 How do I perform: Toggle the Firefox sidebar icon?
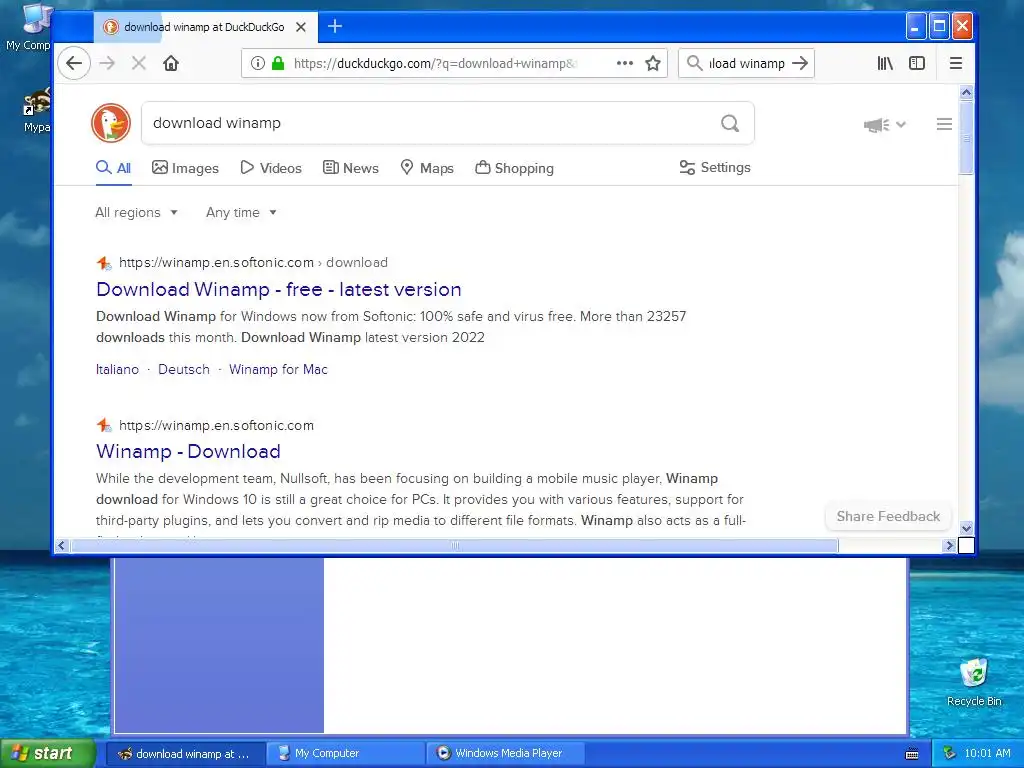coord(917,63)
